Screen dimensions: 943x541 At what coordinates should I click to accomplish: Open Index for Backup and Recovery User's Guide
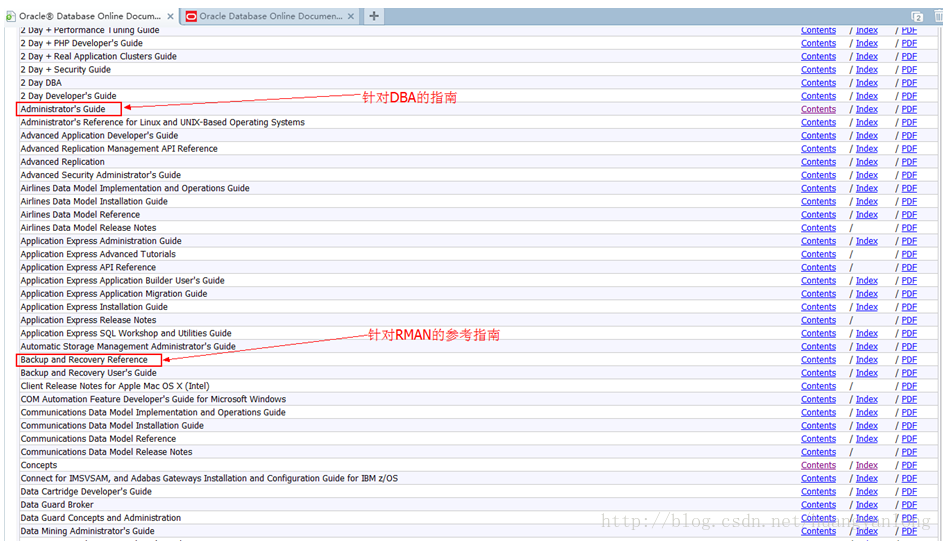coord(867,373)
